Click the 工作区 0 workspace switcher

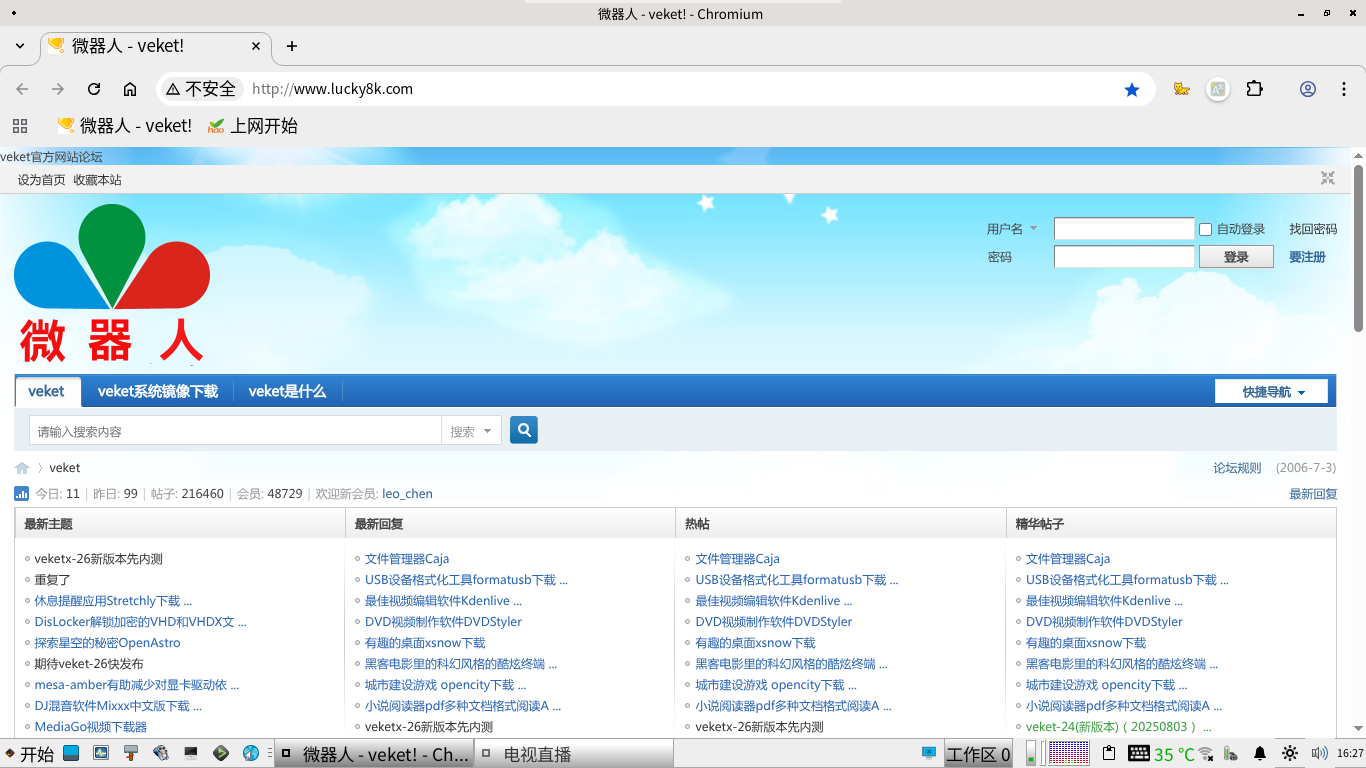pos(978,754)
